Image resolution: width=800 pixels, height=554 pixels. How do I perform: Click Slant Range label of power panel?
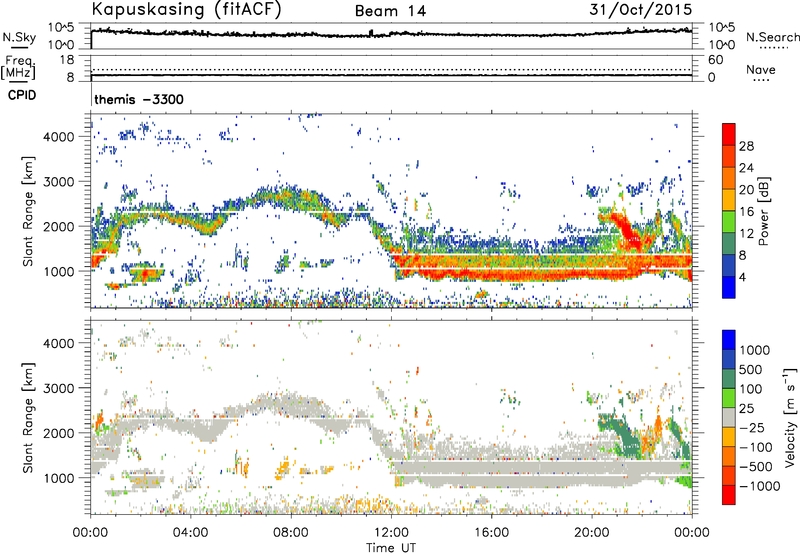(28, 211)
